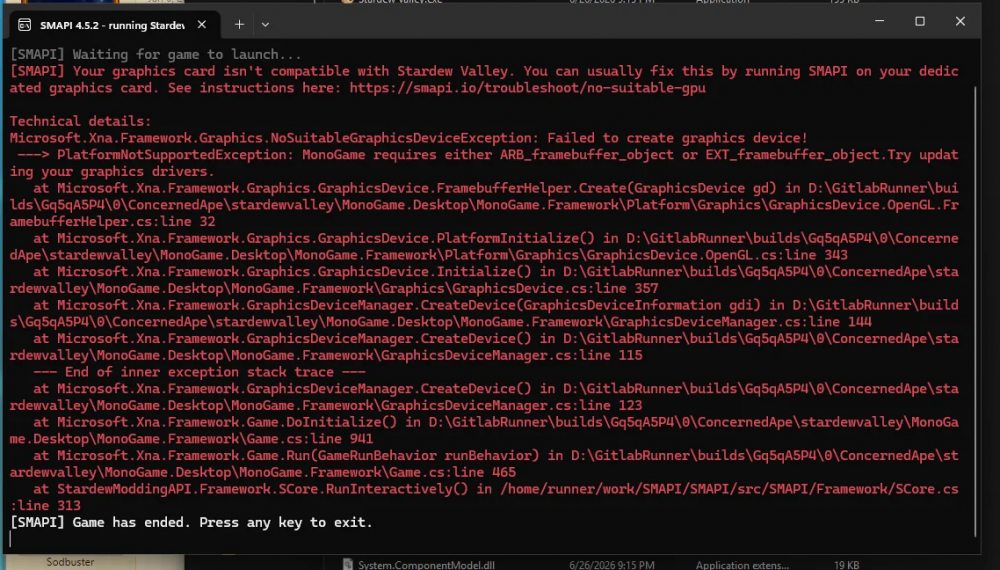The width and height of the screenshot is (1000, 570).
Task: Click the terminal input cursor line
Action: click(x=11, y=539)
